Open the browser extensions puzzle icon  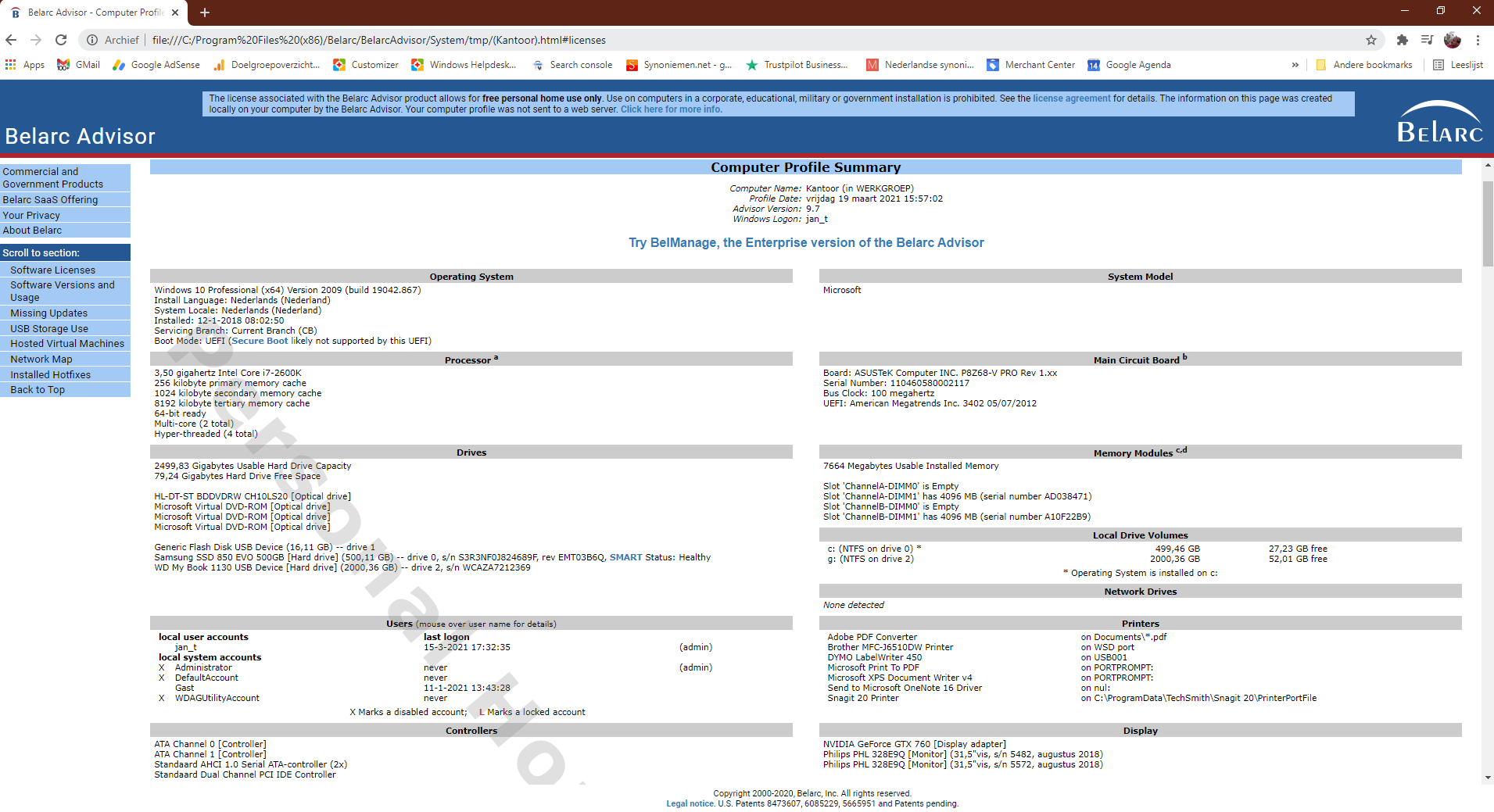tap(1402, 40)
